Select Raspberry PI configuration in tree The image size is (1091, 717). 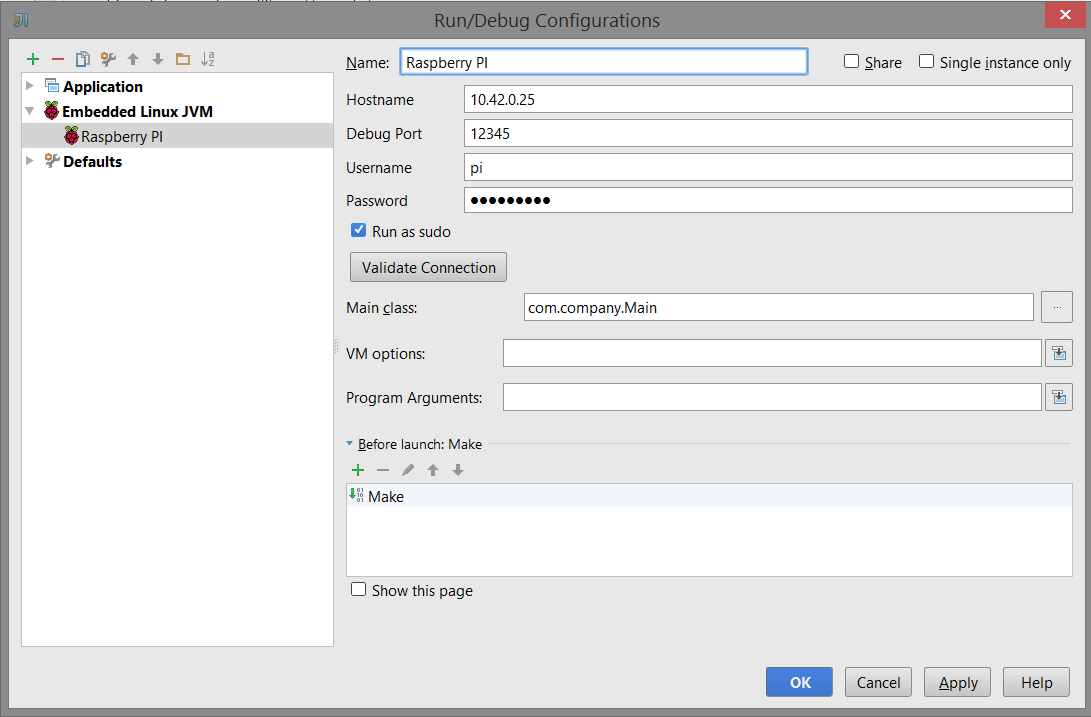[x=177, y=136]
